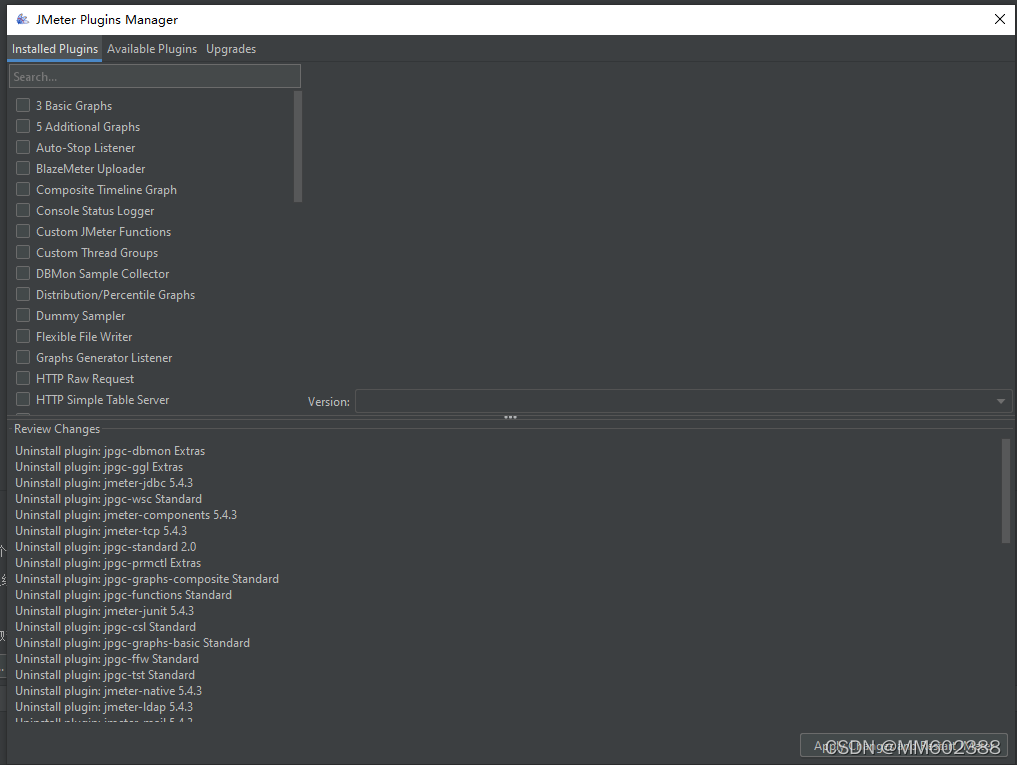This screenshot has height=765, width=1017.
Task: Click the 'Uninstall plugin: jmeter-junit 5.4.3' line
Action: 104,611
